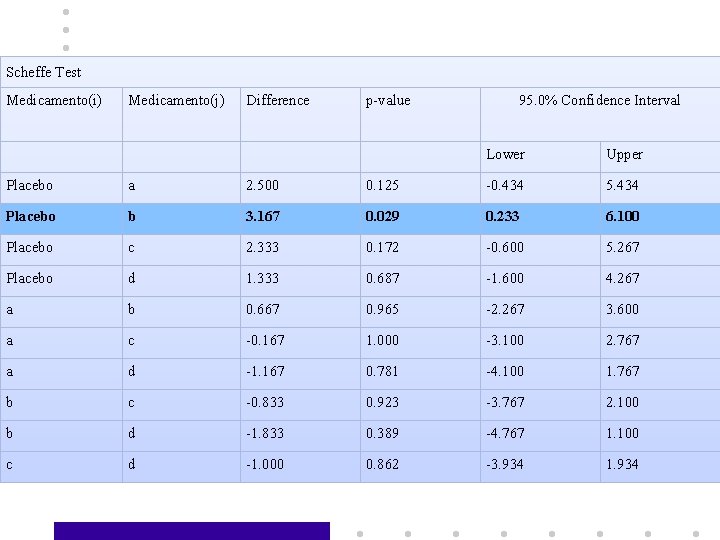The height and width of the screenshot is (540, 720).
Task: Click 'd' in the 0.862 p-value row
Action: tap(132, 464)
